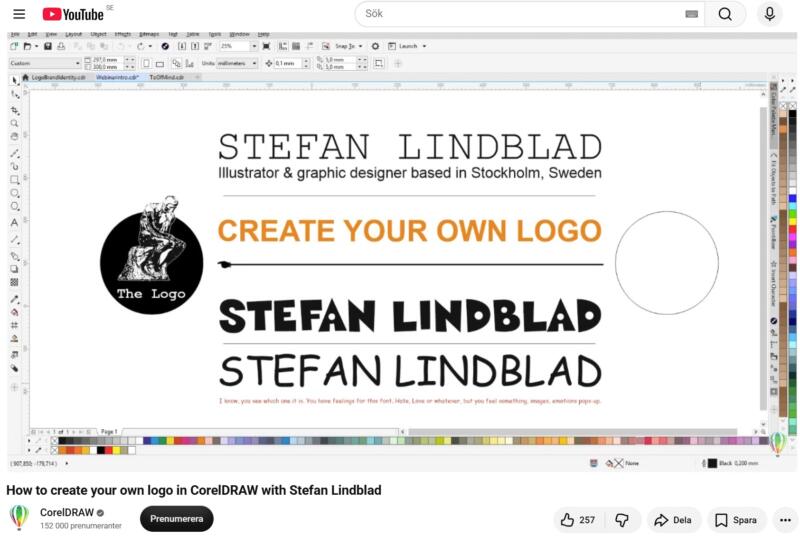Click the 'The Logo' black circle graphic
The height and width of the screenshot is (537, 800).
(152, 254)
